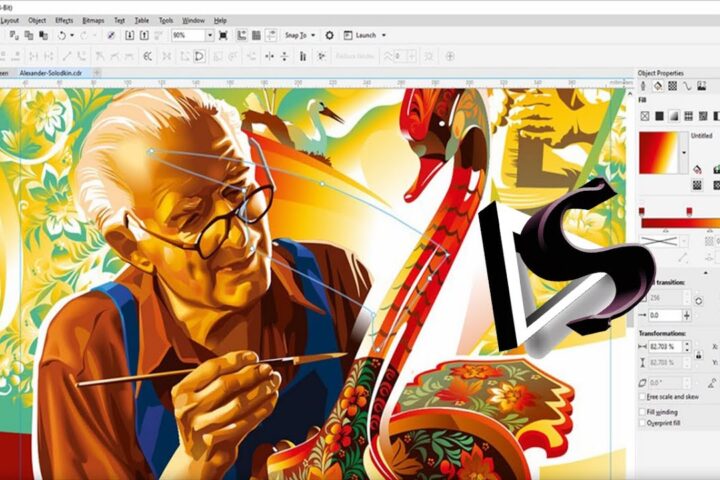Screen dimensions: 720x480
Task: Open the Table menu
Action: pyautogui.click(x=141, y=20)
